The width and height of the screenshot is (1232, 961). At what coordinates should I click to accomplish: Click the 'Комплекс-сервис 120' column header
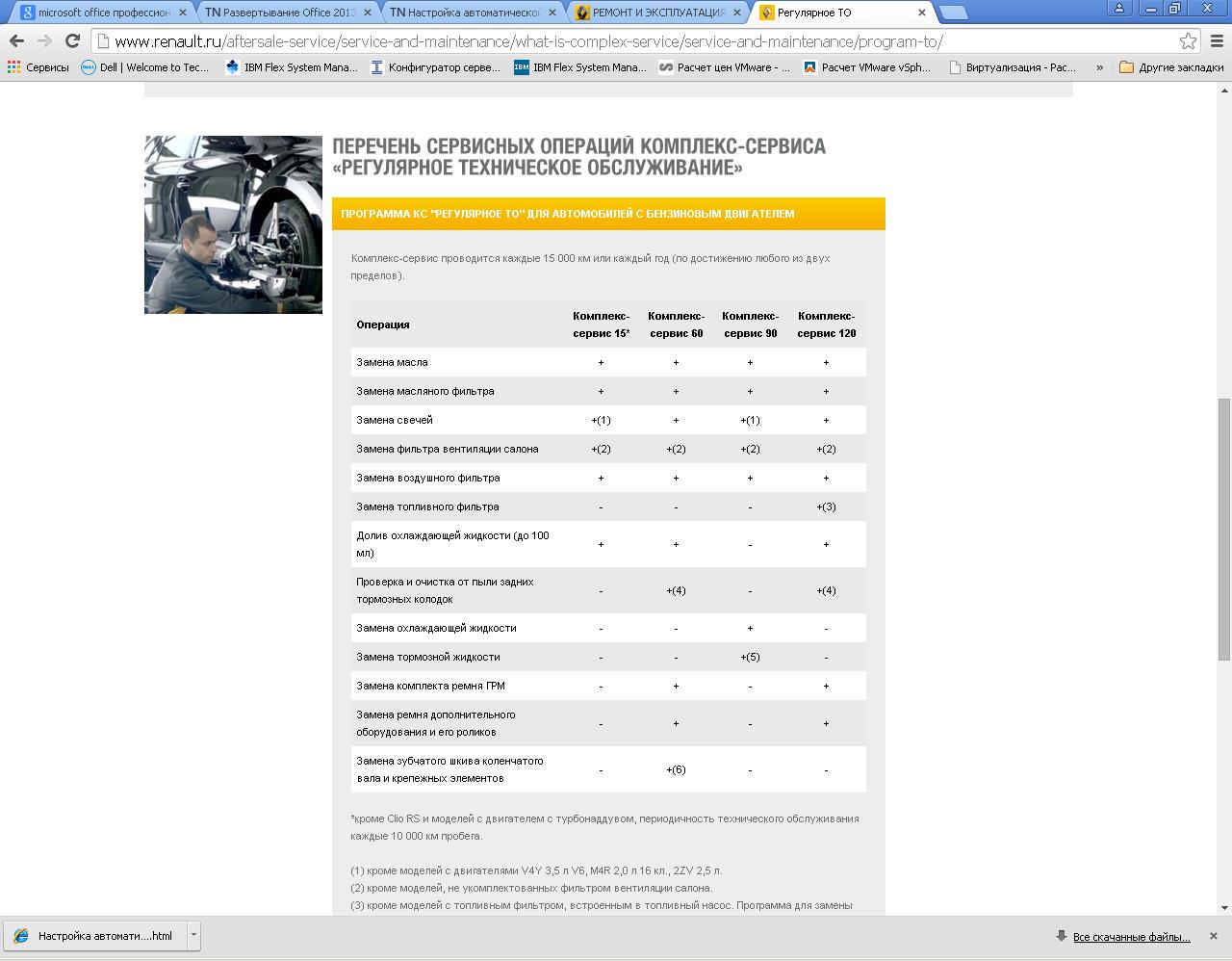tap(826, 325)
